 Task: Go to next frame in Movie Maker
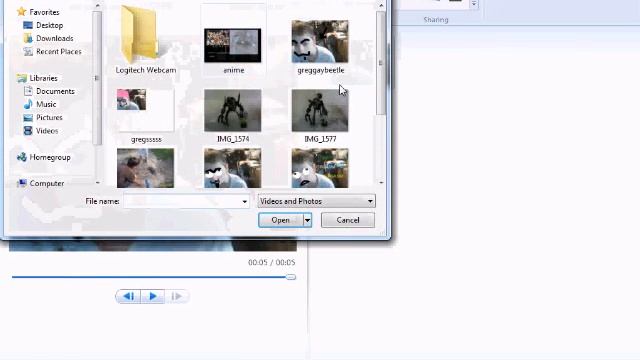177,296
